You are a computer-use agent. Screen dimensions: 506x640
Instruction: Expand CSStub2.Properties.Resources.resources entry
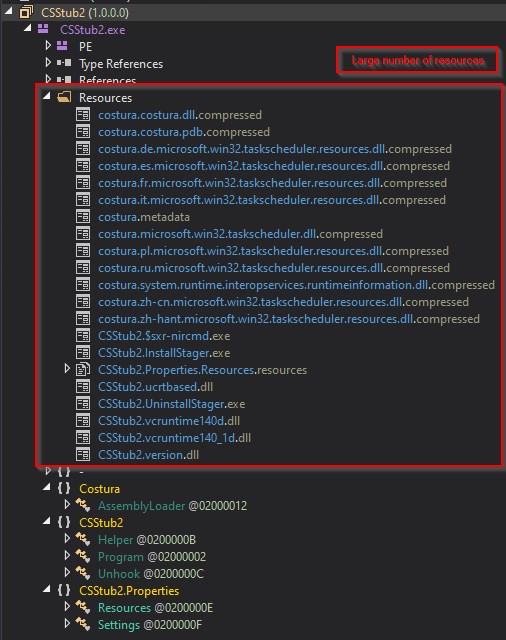click(x=67, y=369)
